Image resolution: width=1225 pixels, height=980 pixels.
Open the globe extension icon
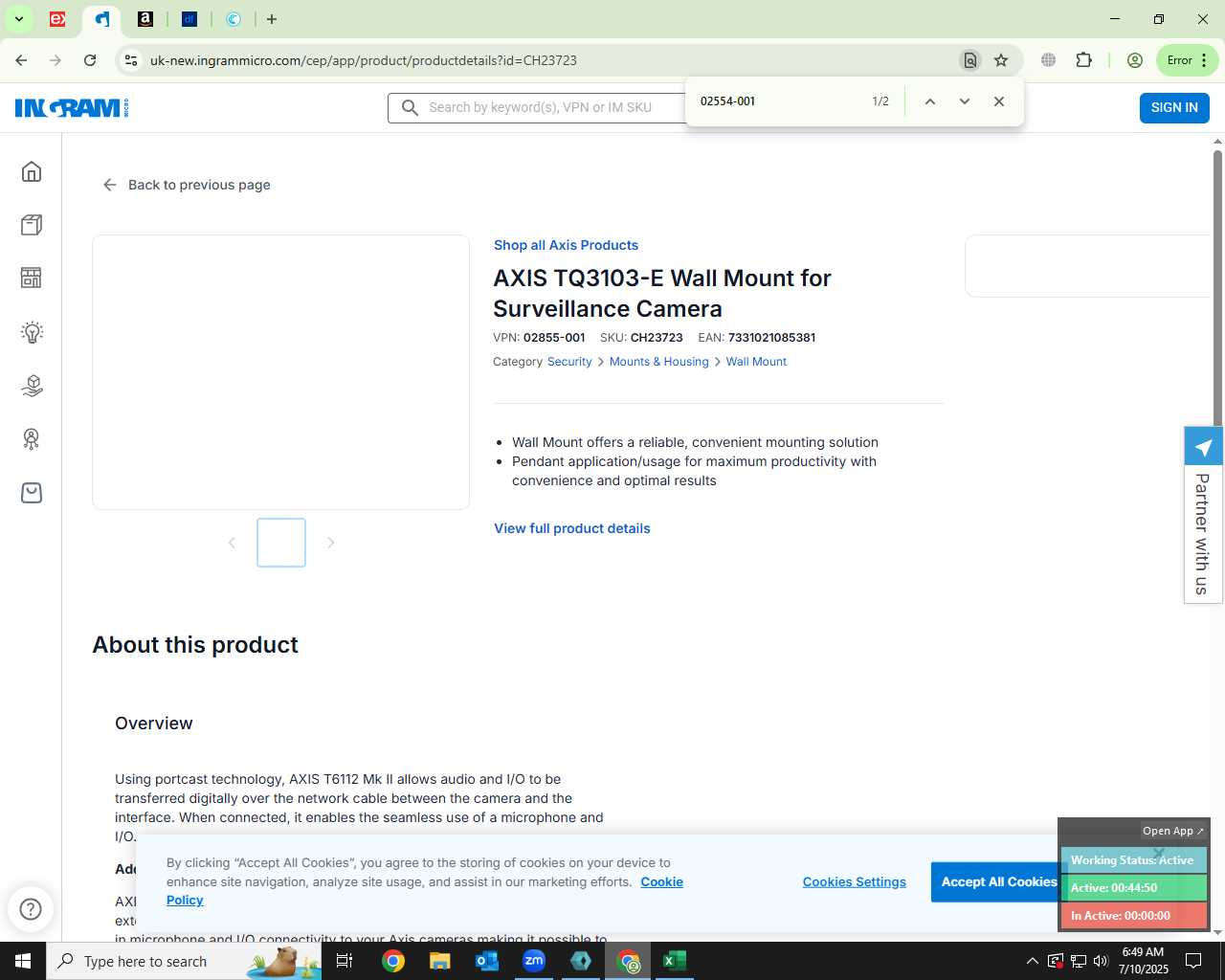[x=1049, y=60]
